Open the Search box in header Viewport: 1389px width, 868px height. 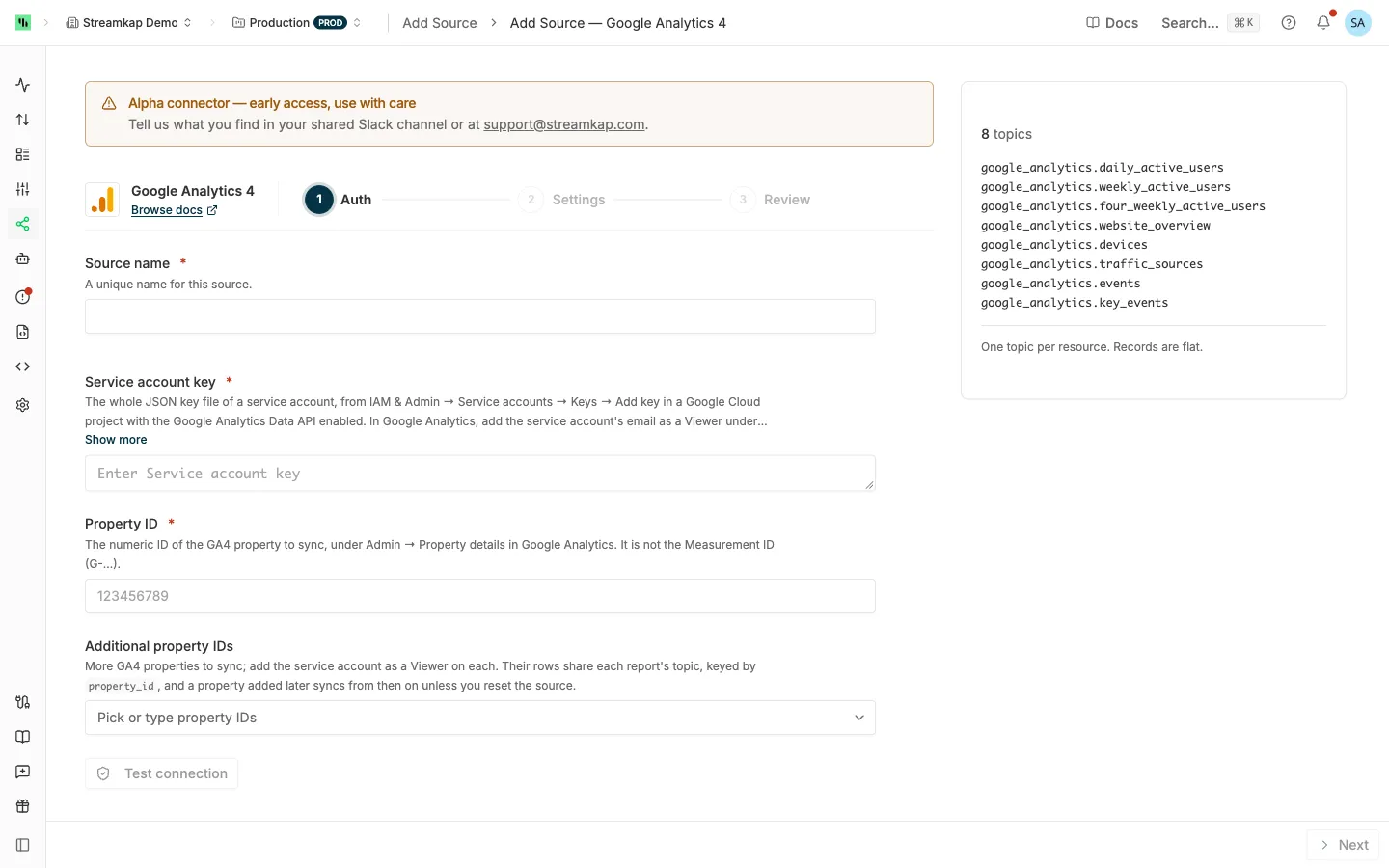(x=1210, y=23)
